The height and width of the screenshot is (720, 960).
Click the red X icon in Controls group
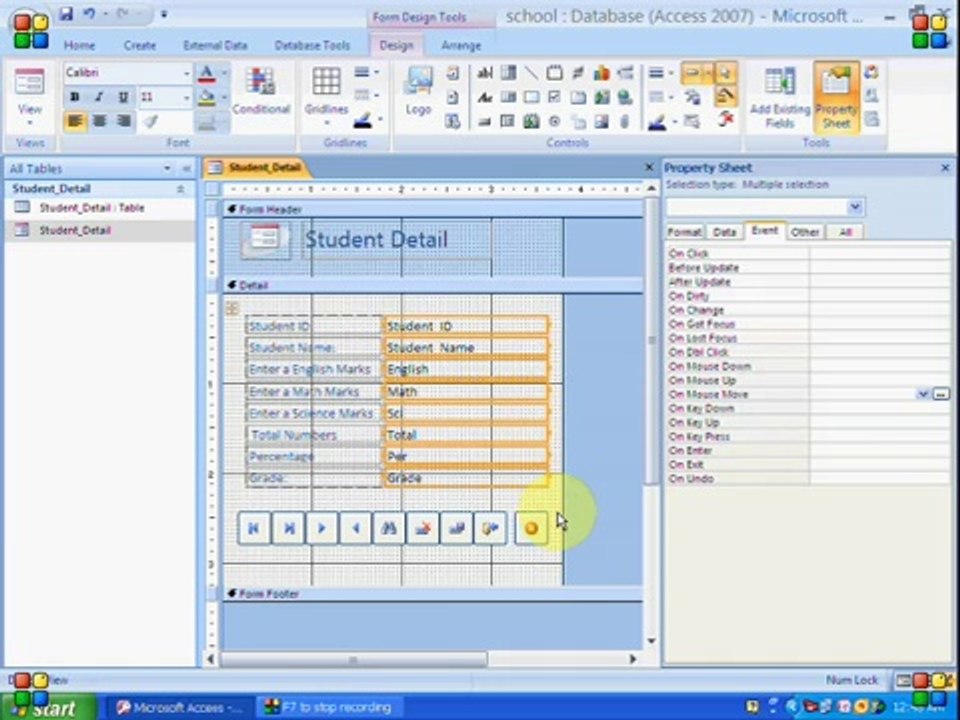tap(726, 119)
